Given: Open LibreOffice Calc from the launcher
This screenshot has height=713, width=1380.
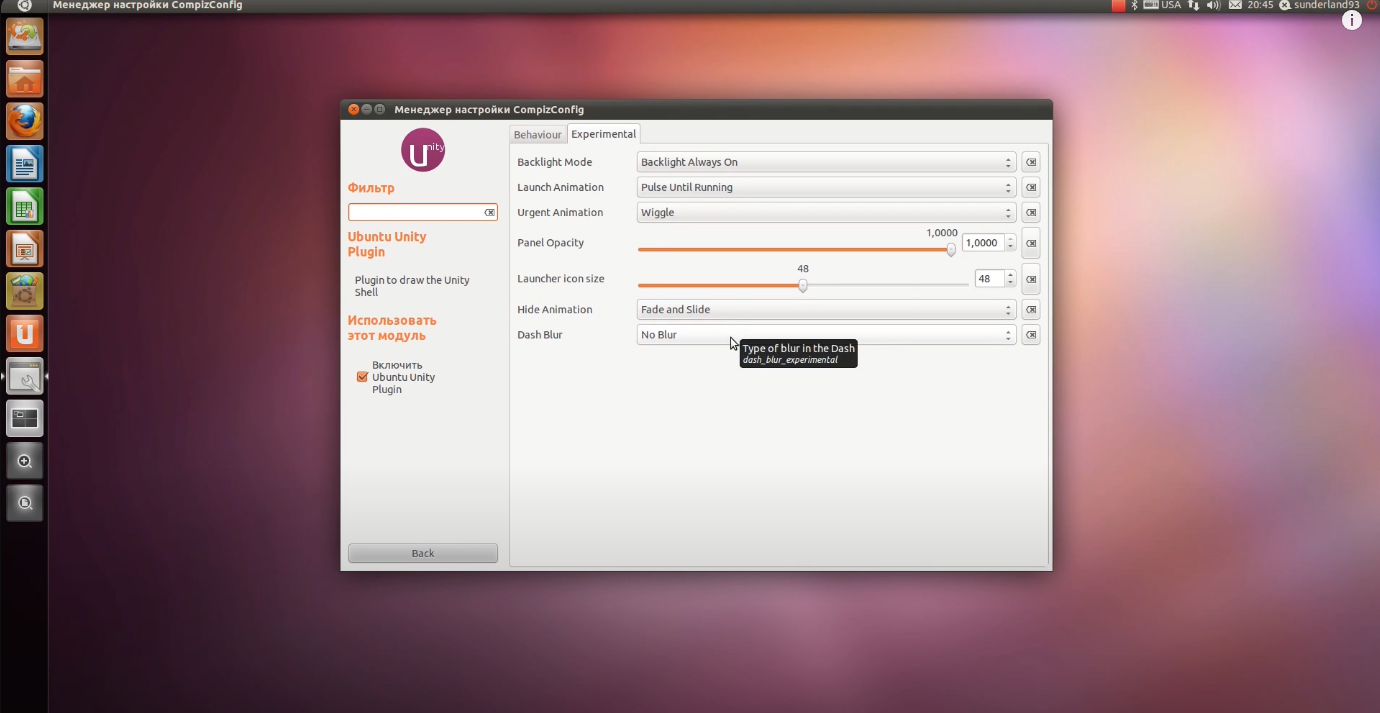Looking at the screenshot, I should [24, 206].
